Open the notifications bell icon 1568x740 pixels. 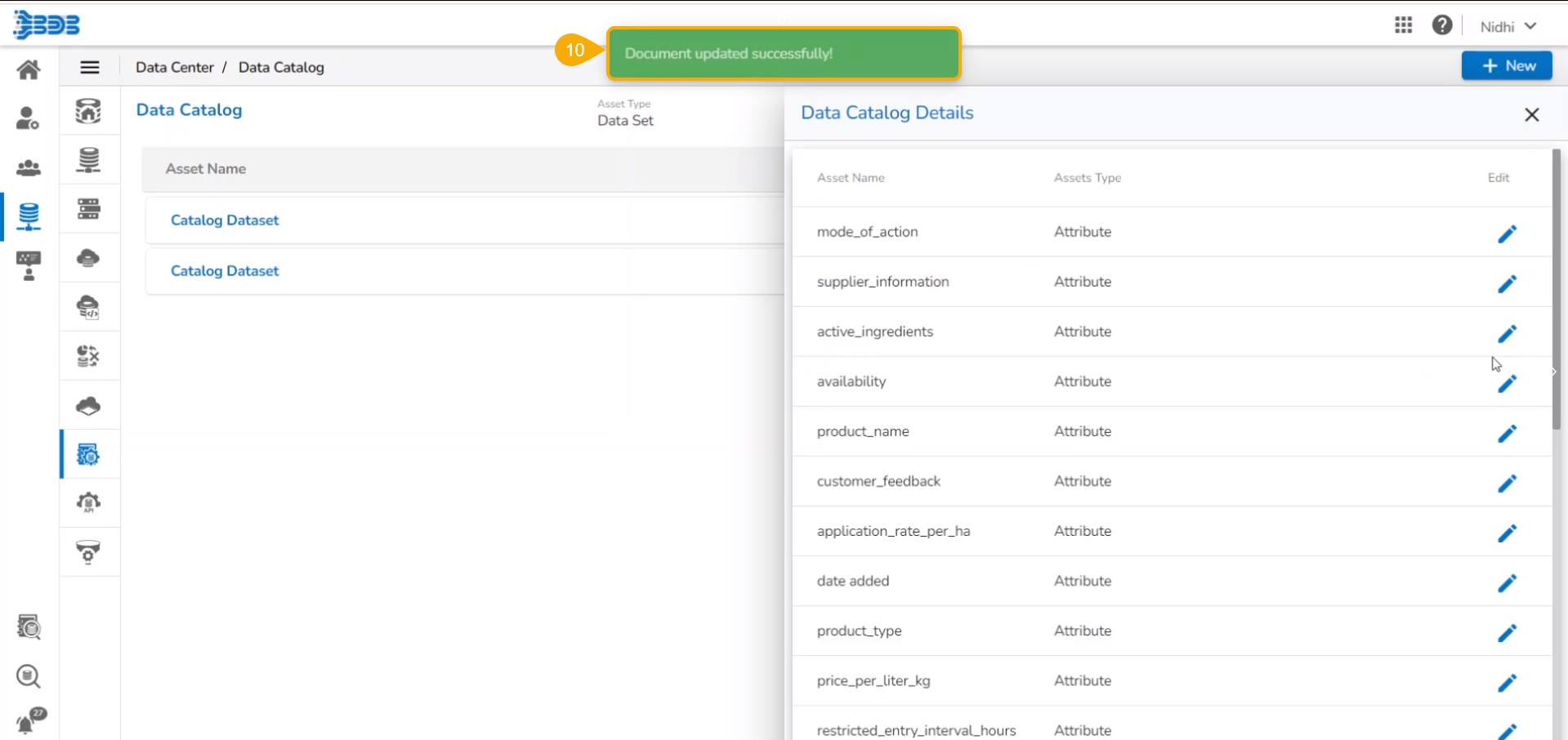[x=28, y=723]
